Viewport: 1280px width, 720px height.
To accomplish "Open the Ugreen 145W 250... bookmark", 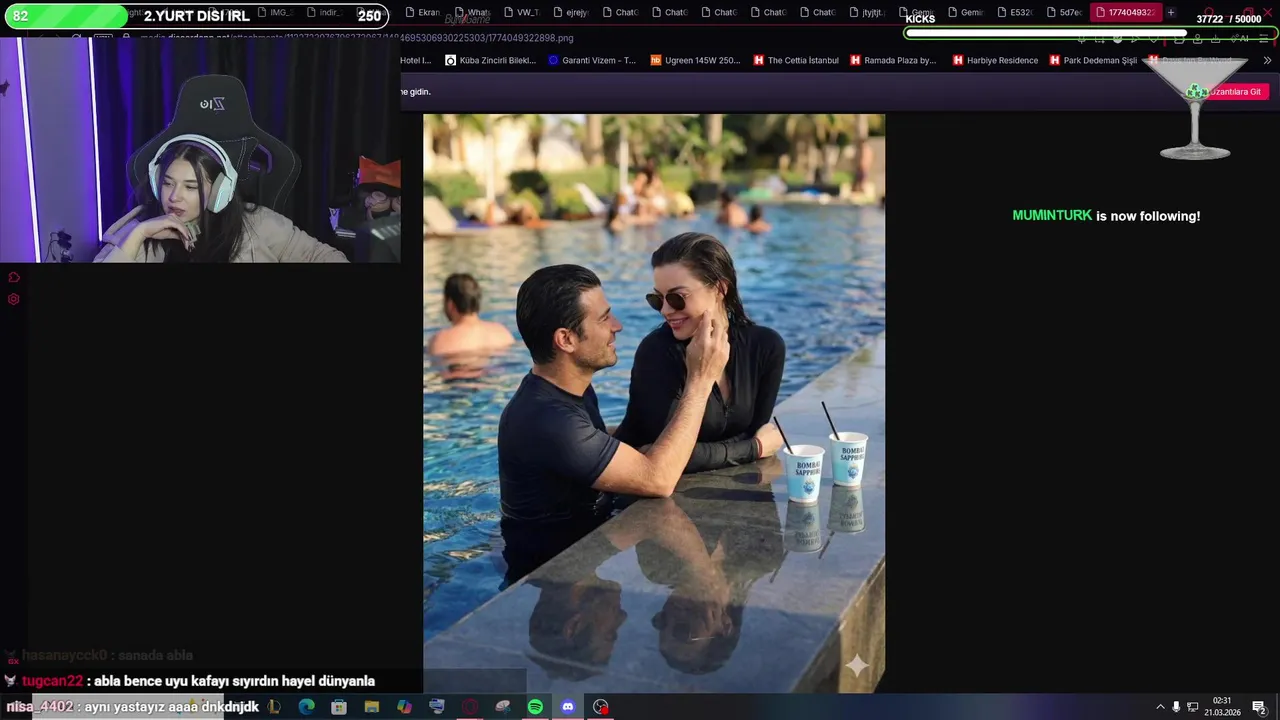I will (x=695, y=60).
